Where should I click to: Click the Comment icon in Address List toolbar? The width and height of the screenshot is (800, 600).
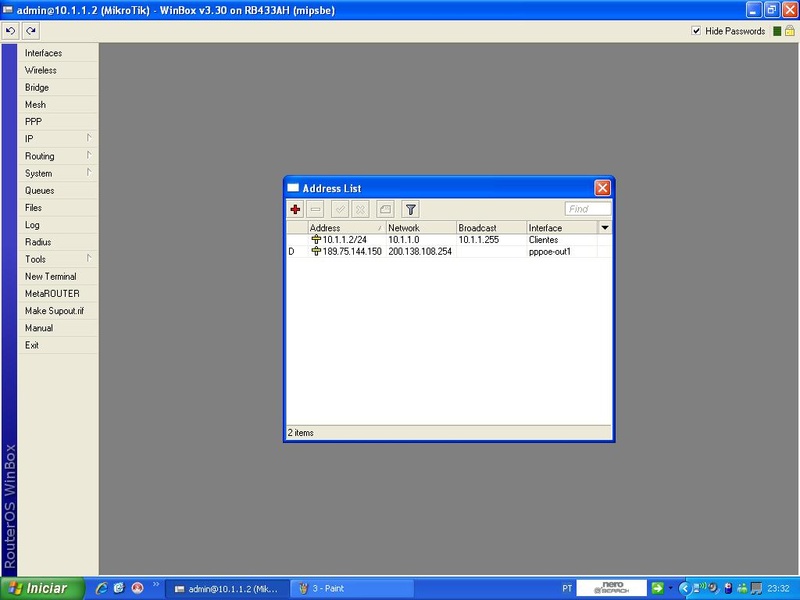coord(385,209)
